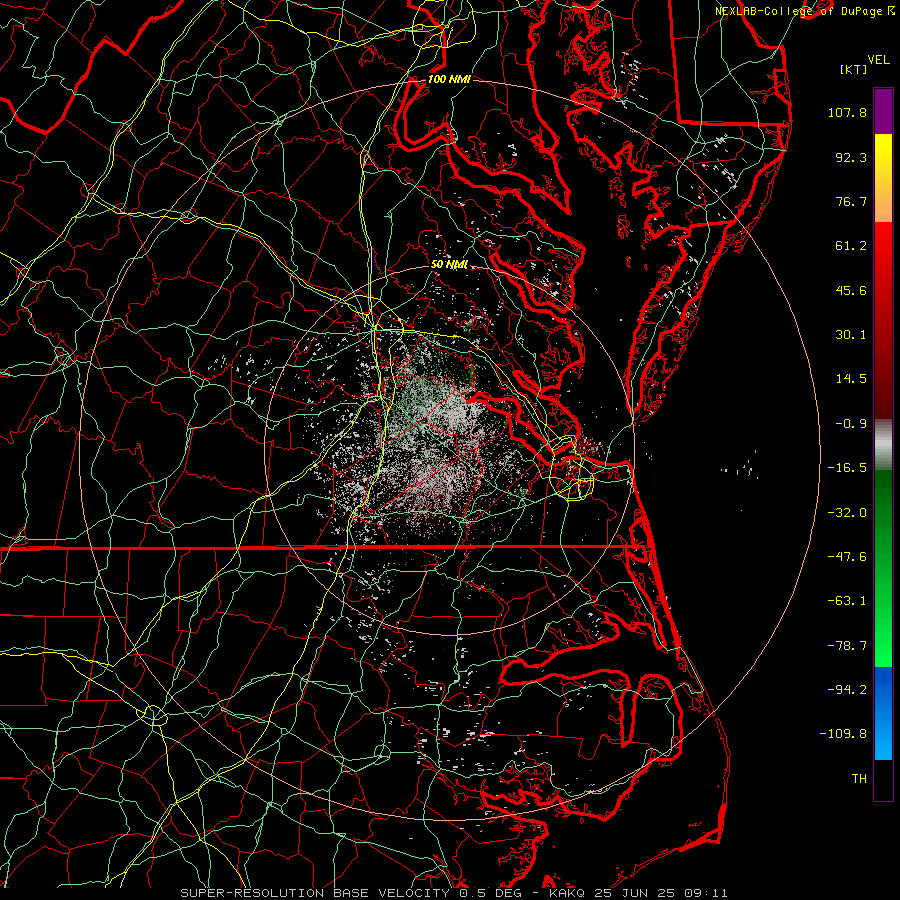Viewport: 900px width, 900px height.
Task: Click the -47.6 velocity scale value
Action: click(847, 557)
